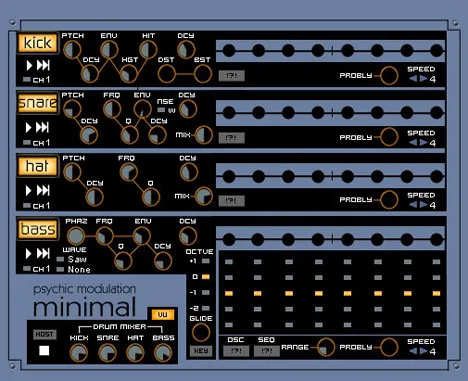Click the bass fast-forward step icon
The width and height of the screenshot is (468, 381).
(x=43, y=253)
